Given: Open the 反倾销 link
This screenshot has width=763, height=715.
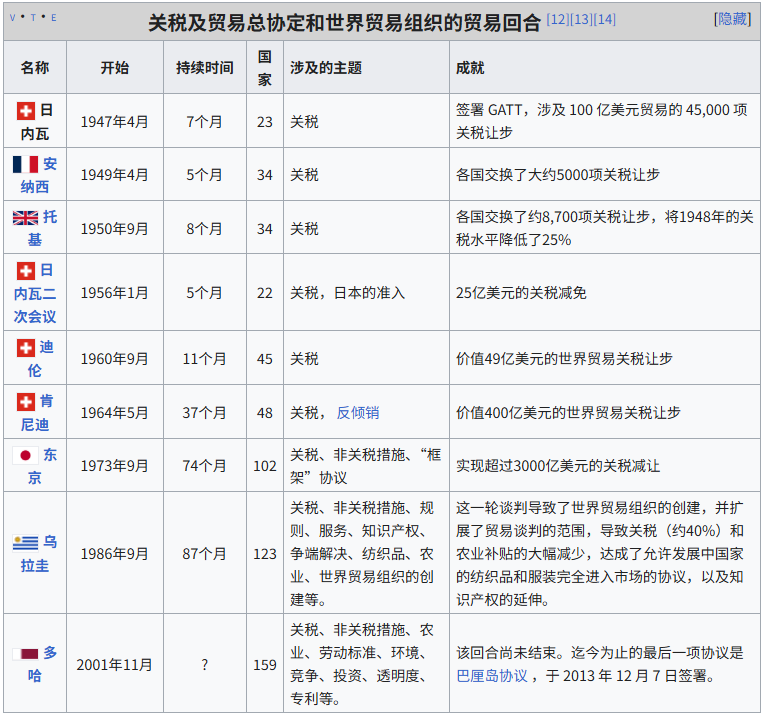Looking at the screenshot, I should click(358, 412).
